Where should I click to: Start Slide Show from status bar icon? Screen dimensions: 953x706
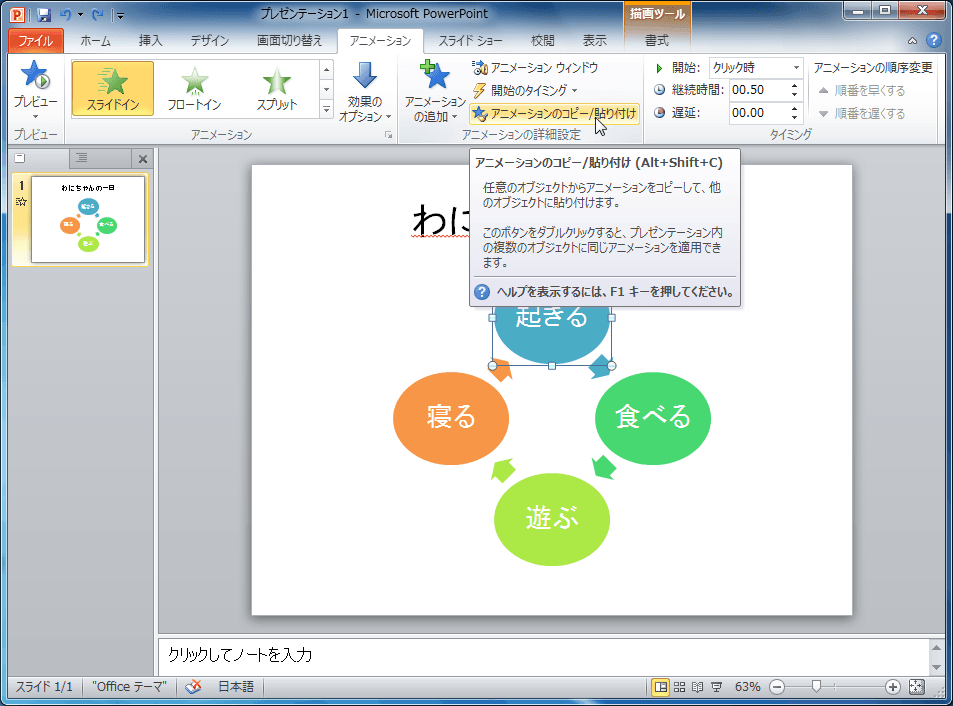tap(717, 687)
